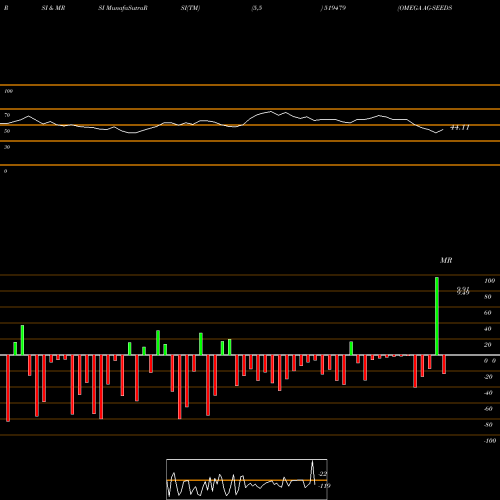Click the RSI value label 44.11
The image size is (500, 500).
pyautogui.click(x=460, y=128)
